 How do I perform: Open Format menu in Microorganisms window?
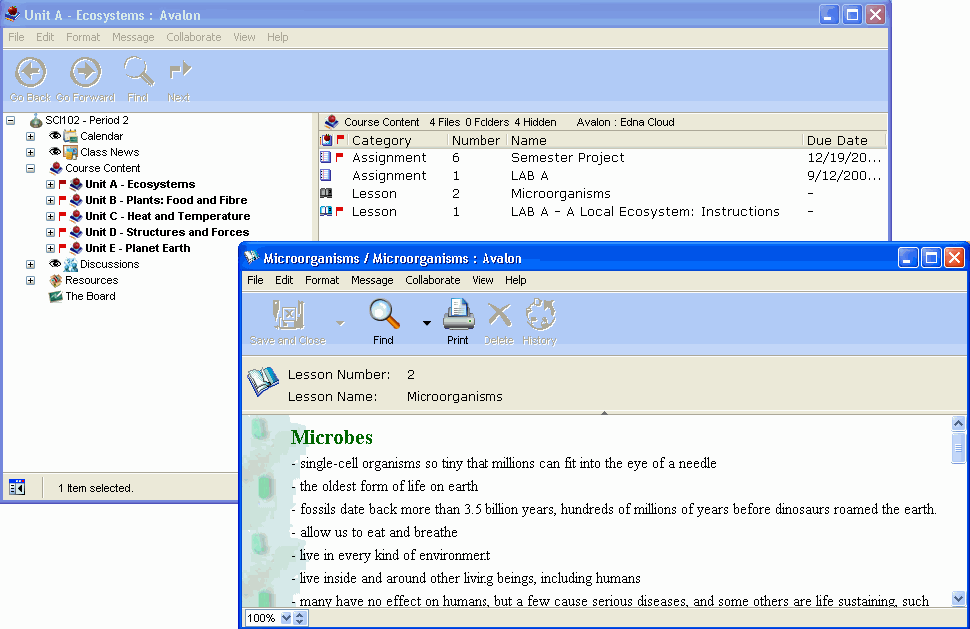tap(322, 280)
